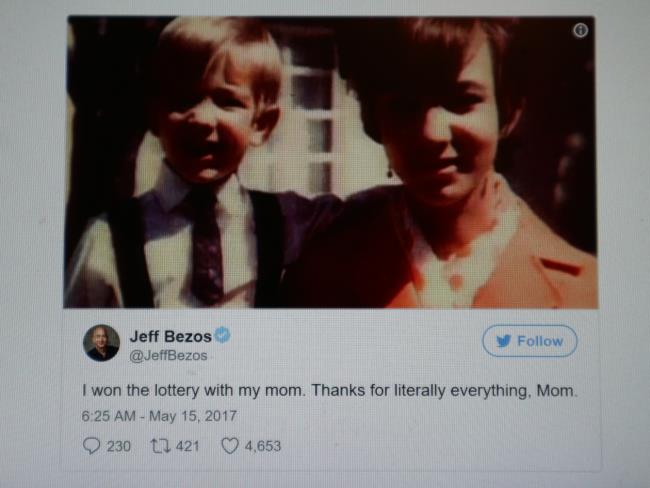Open the Jeff Bezos display name
Screen dimensions: 650x488
click(x=171, y=336)
